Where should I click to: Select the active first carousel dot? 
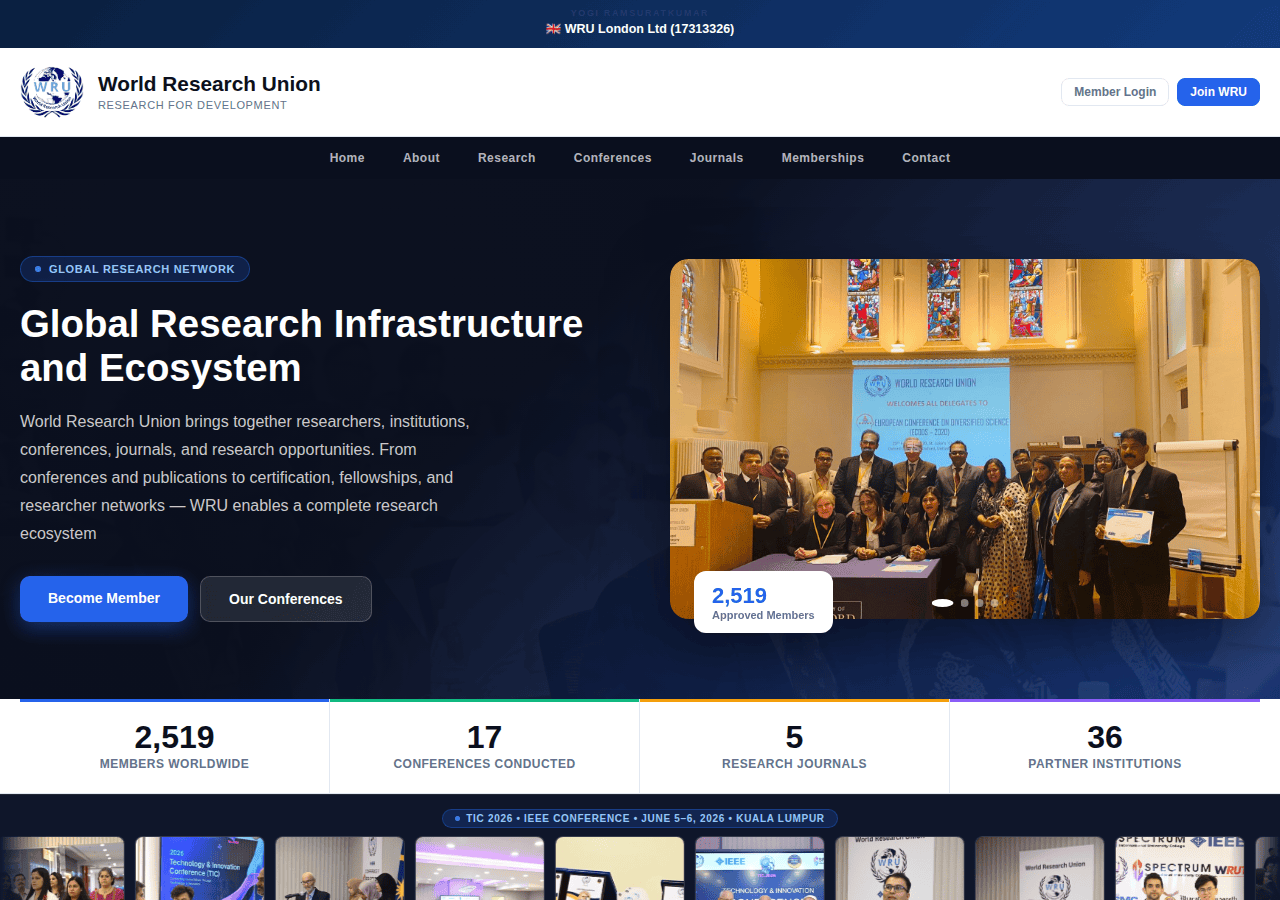(943, 603)
